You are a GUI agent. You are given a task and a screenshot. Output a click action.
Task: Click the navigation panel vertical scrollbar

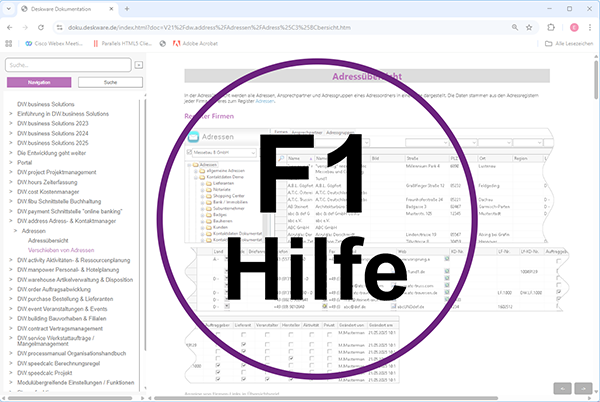coord(145,226)
